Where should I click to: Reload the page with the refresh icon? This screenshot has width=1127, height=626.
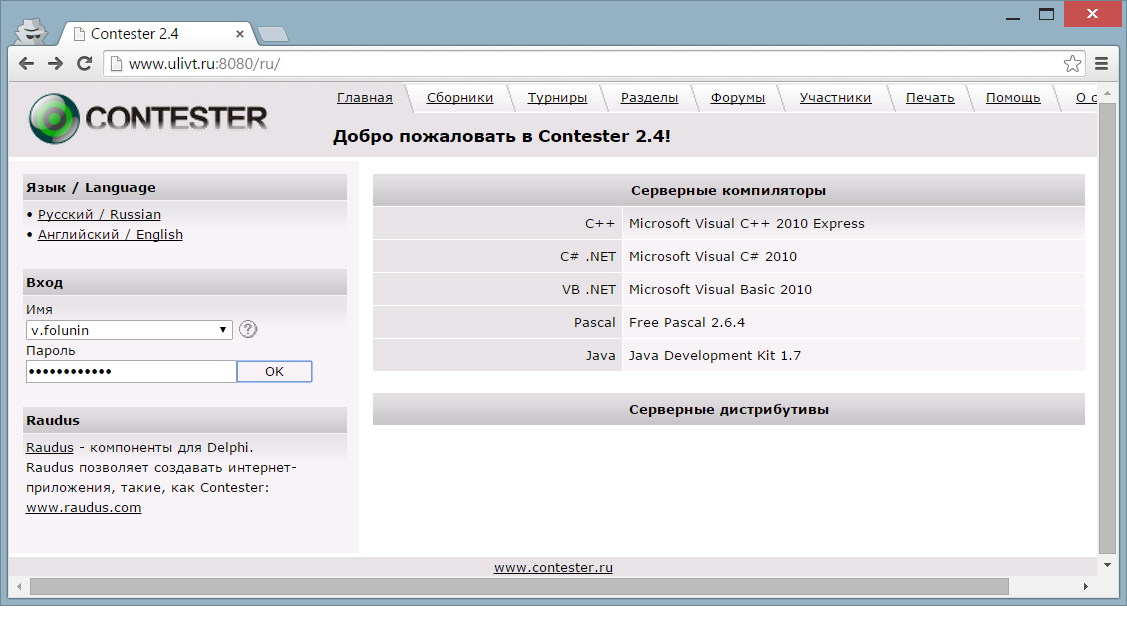pos(84,64)
